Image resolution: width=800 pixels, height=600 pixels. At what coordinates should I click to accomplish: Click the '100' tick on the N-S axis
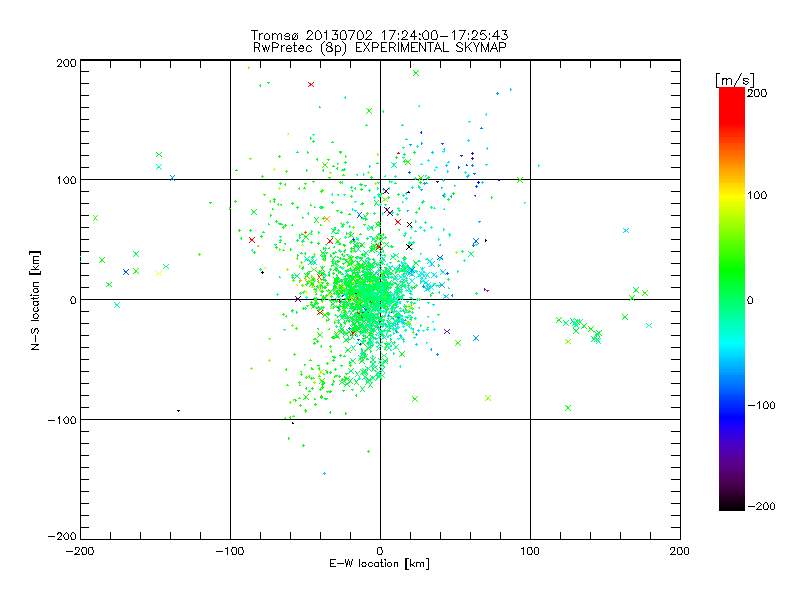click(x=67, y=180)
